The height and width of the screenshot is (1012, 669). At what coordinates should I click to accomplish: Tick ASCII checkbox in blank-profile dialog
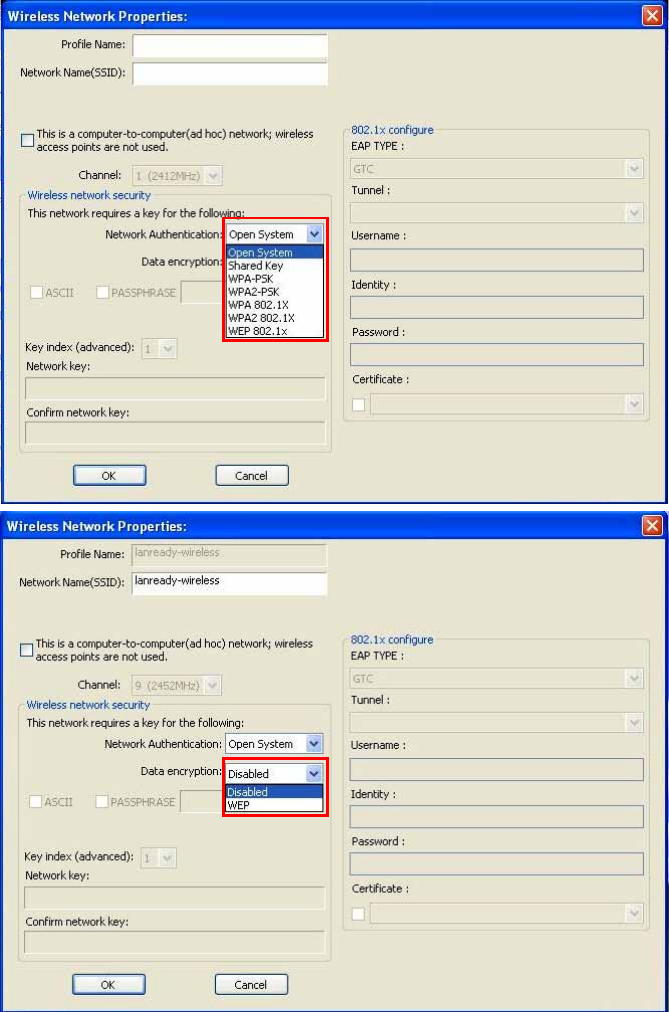(36, 292)
